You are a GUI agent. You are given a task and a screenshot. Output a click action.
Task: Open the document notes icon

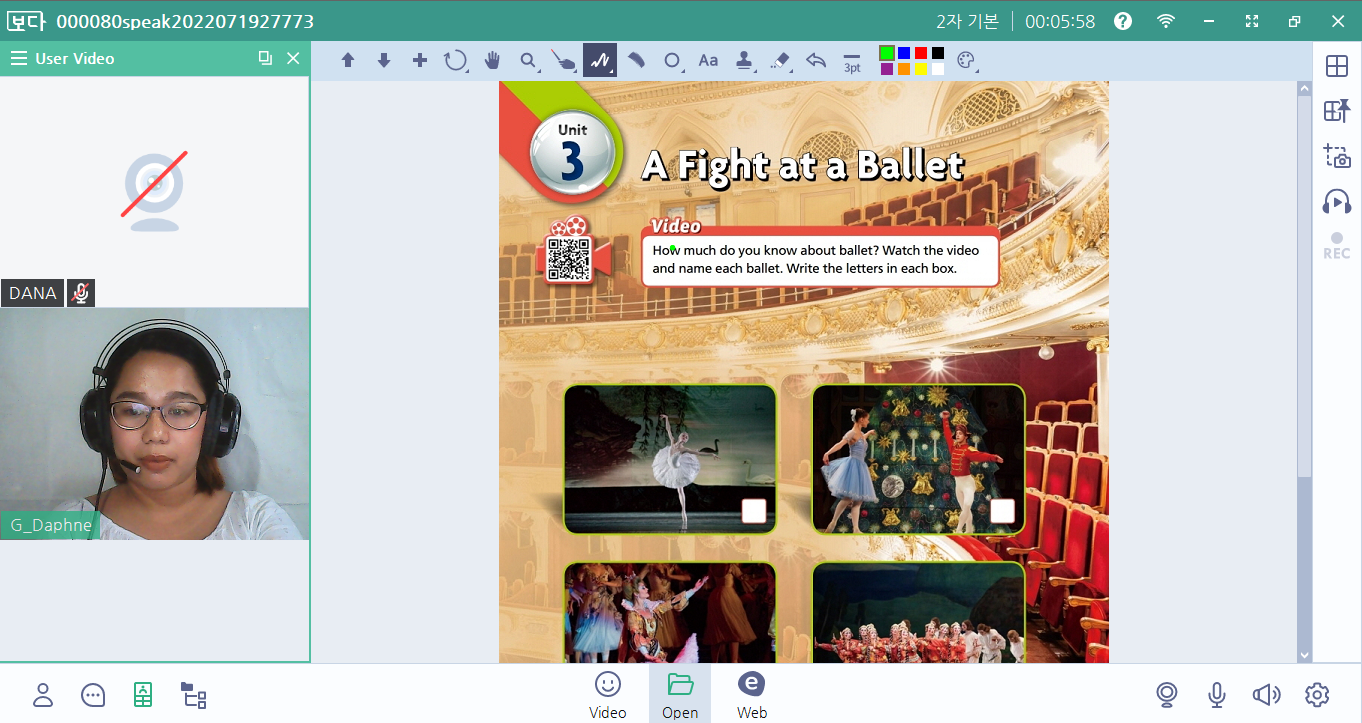(143, 694)
